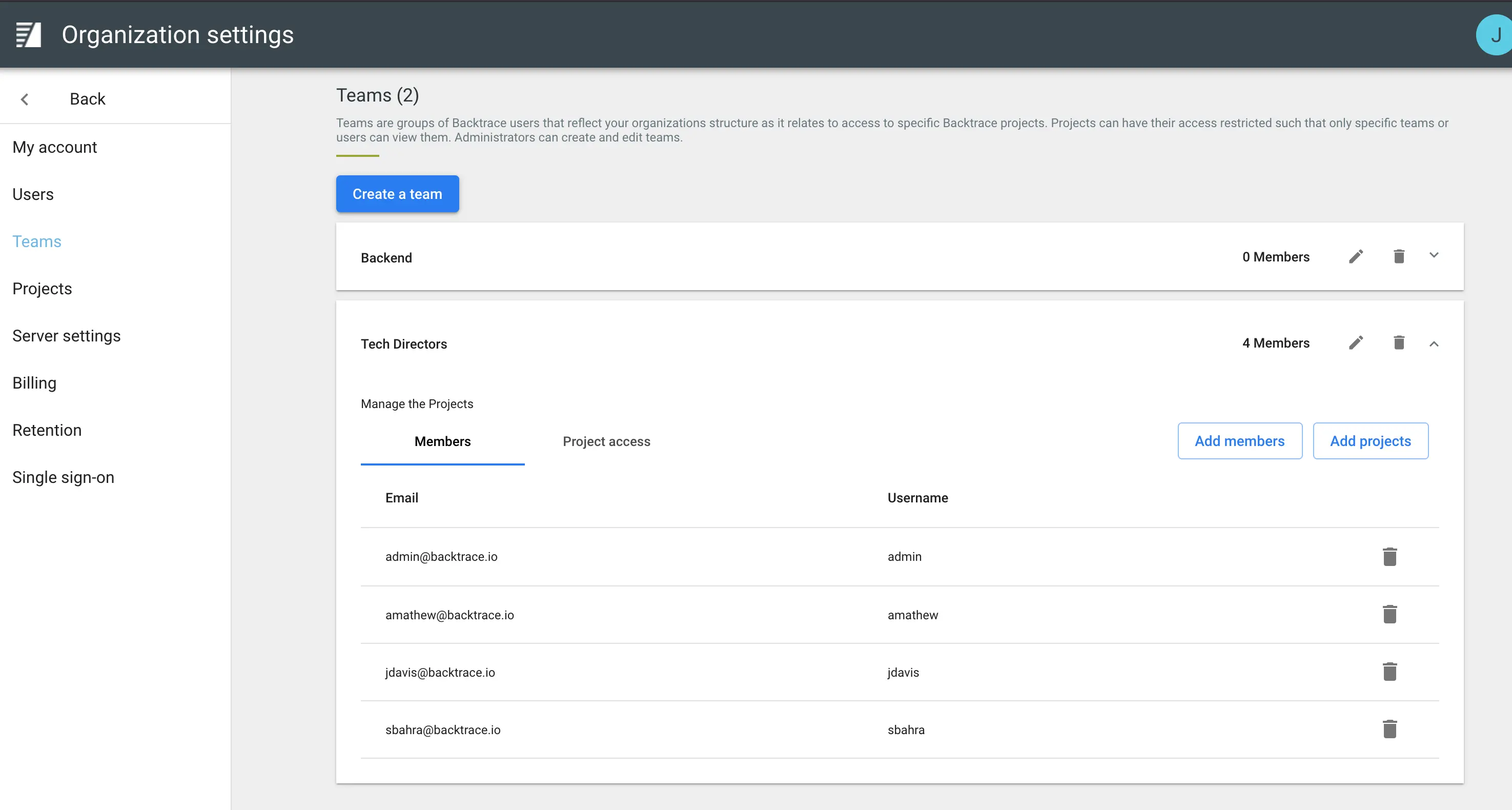The height and width of the screenshot is (810, 1512).
Task: Remove amathew member via trash icon
Action: pyautogui.click(x=1390, y=614)
